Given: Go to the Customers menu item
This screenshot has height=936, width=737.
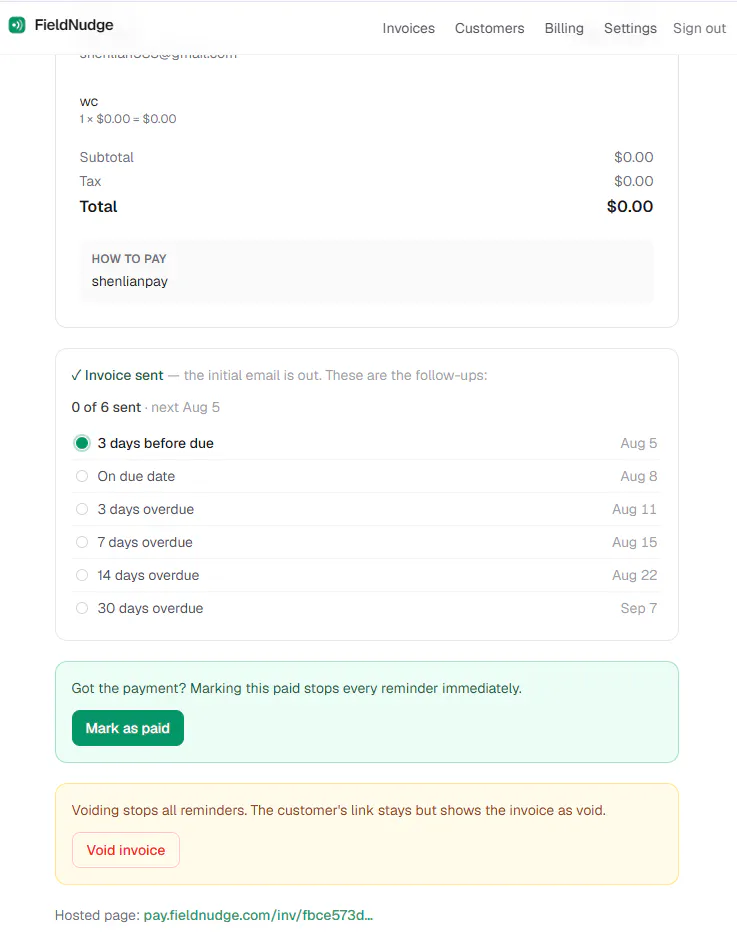Looking at the screenshot, I should [489, 28].
